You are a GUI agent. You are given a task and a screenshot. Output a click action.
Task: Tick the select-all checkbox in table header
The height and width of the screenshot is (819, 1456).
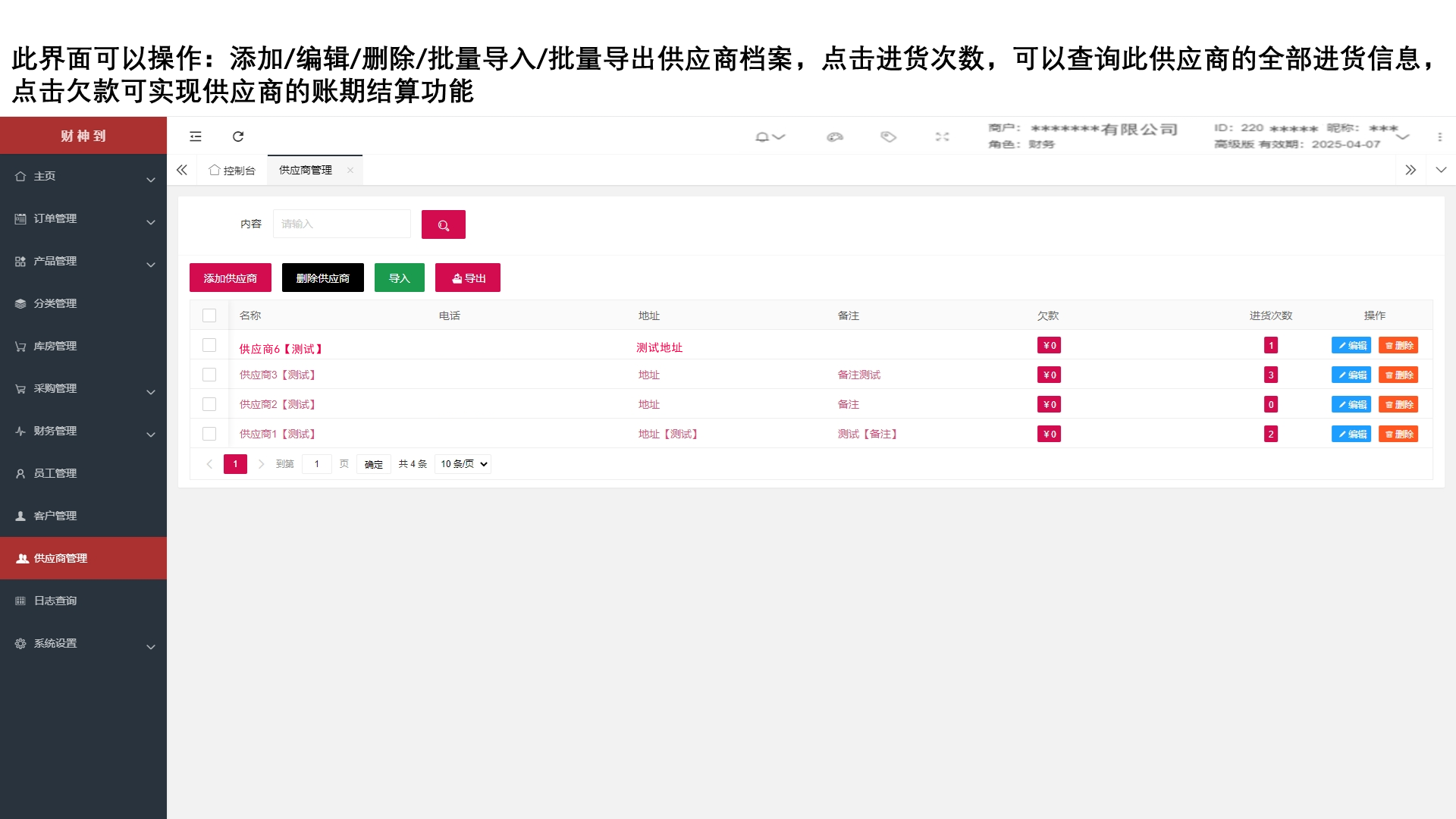pos(209,315)
